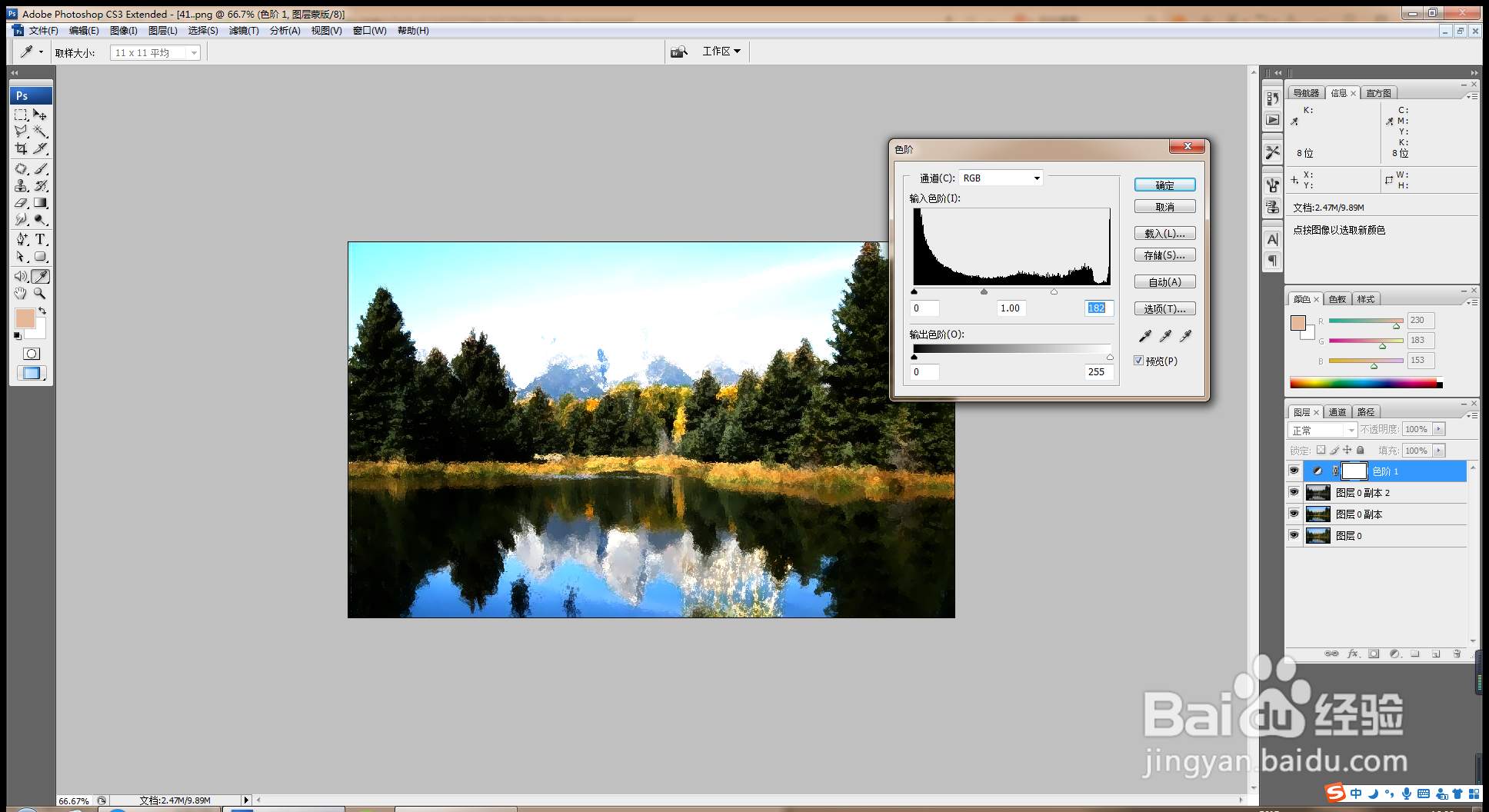Select the Type tool

(41, 239)
